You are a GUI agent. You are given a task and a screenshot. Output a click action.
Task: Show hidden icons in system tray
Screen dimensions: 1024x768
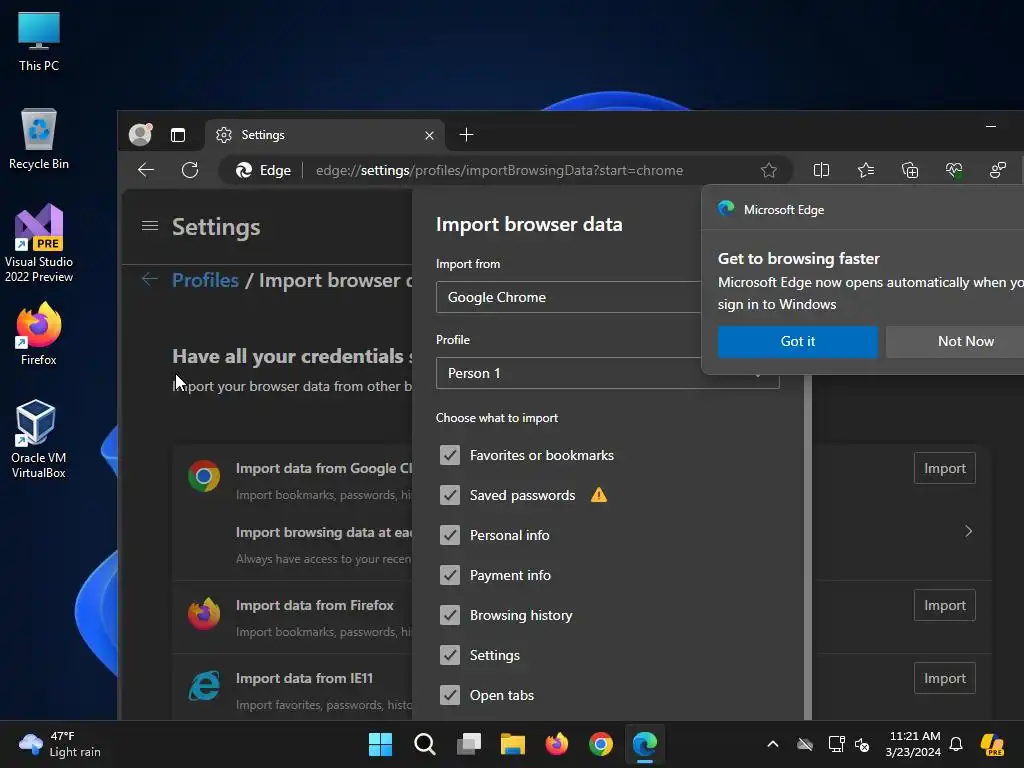tap(773, 744)
